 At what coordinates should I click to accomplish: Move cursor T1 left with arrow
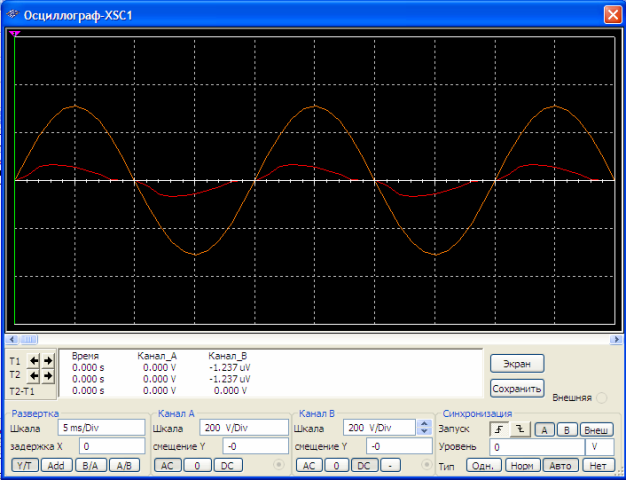[x=34, y=361]
